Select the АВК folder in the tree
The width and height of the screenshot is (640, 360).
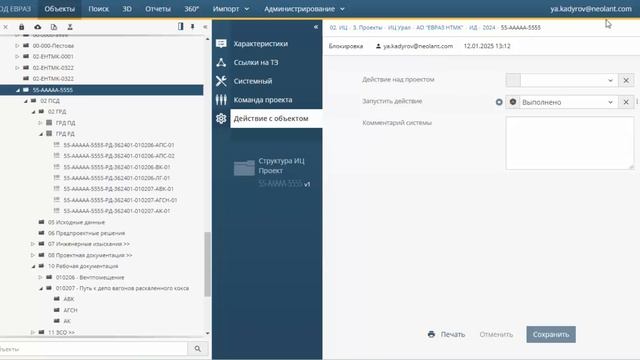point(69,299)
